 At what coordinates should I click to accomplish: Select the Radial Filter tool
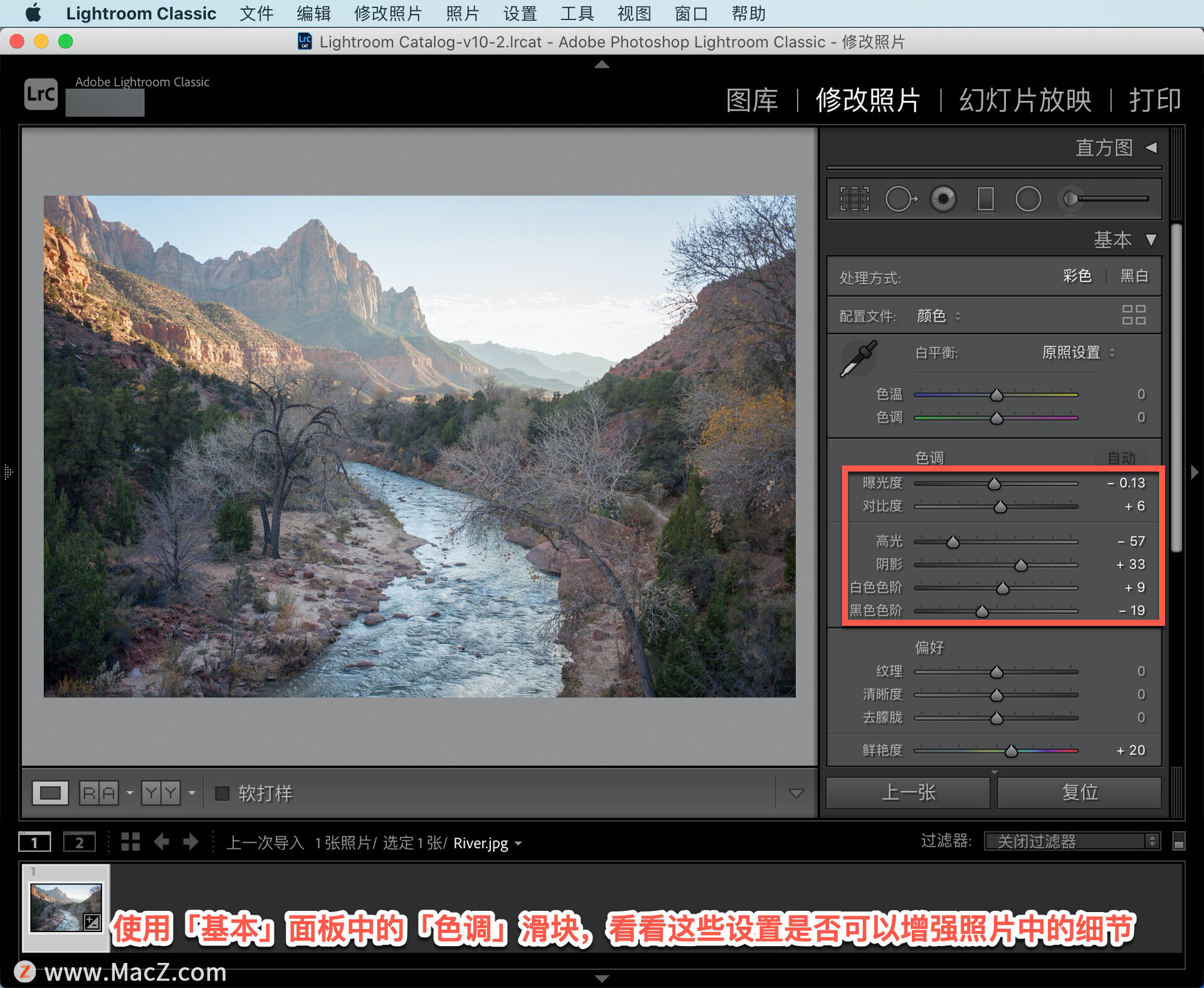coord(1028,199)
